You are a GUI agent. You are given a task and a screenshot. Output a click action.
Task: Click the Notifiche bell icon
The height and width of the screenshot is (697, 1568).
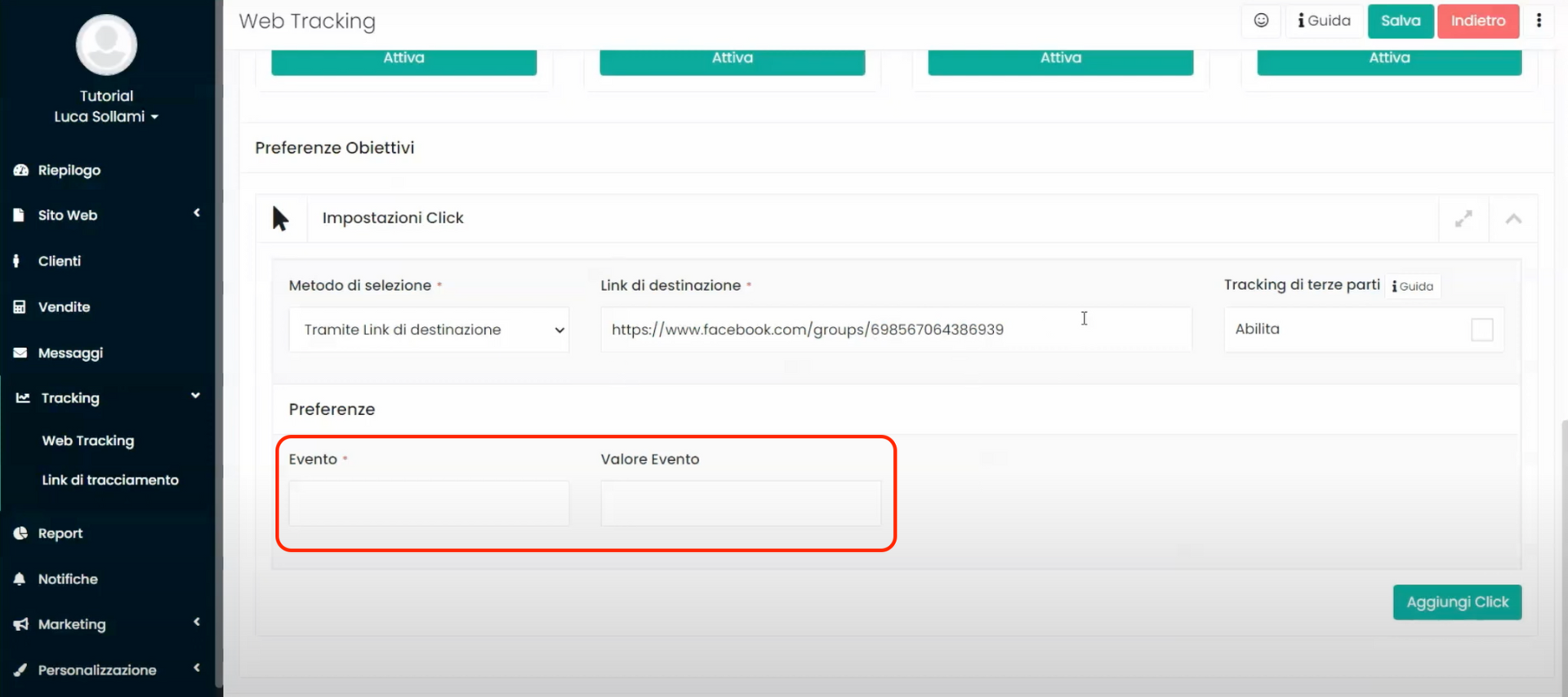click(20, 579)
